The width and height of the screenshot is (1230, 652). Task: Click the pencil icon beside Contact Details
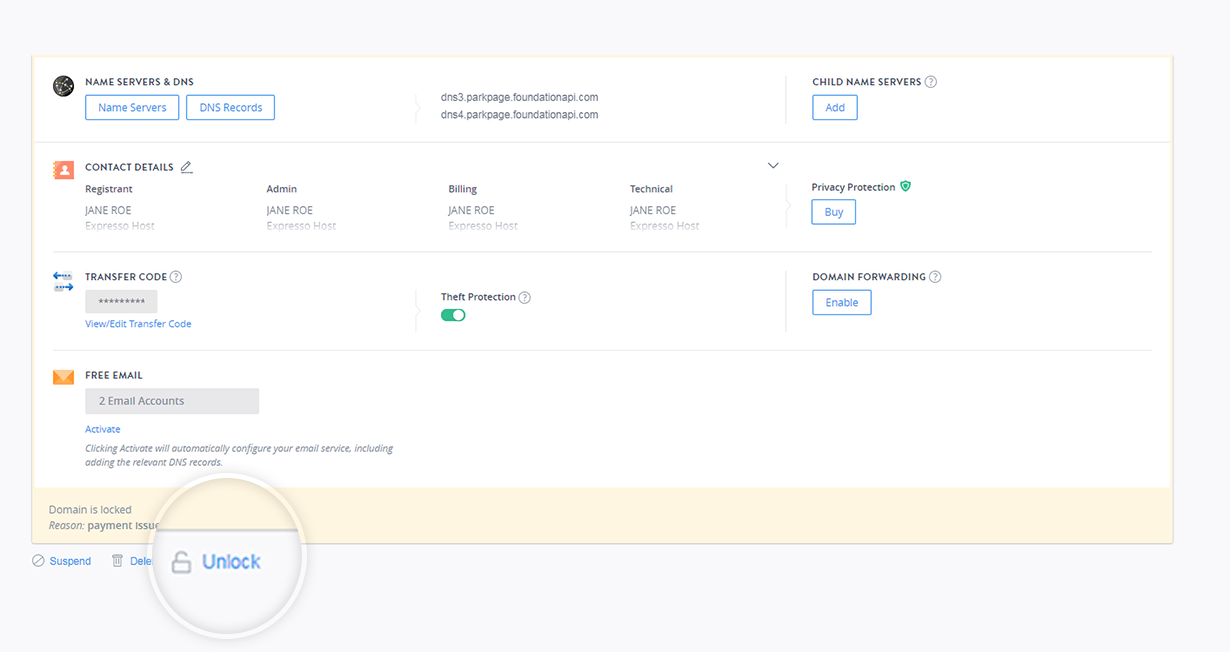pos(187,167)
